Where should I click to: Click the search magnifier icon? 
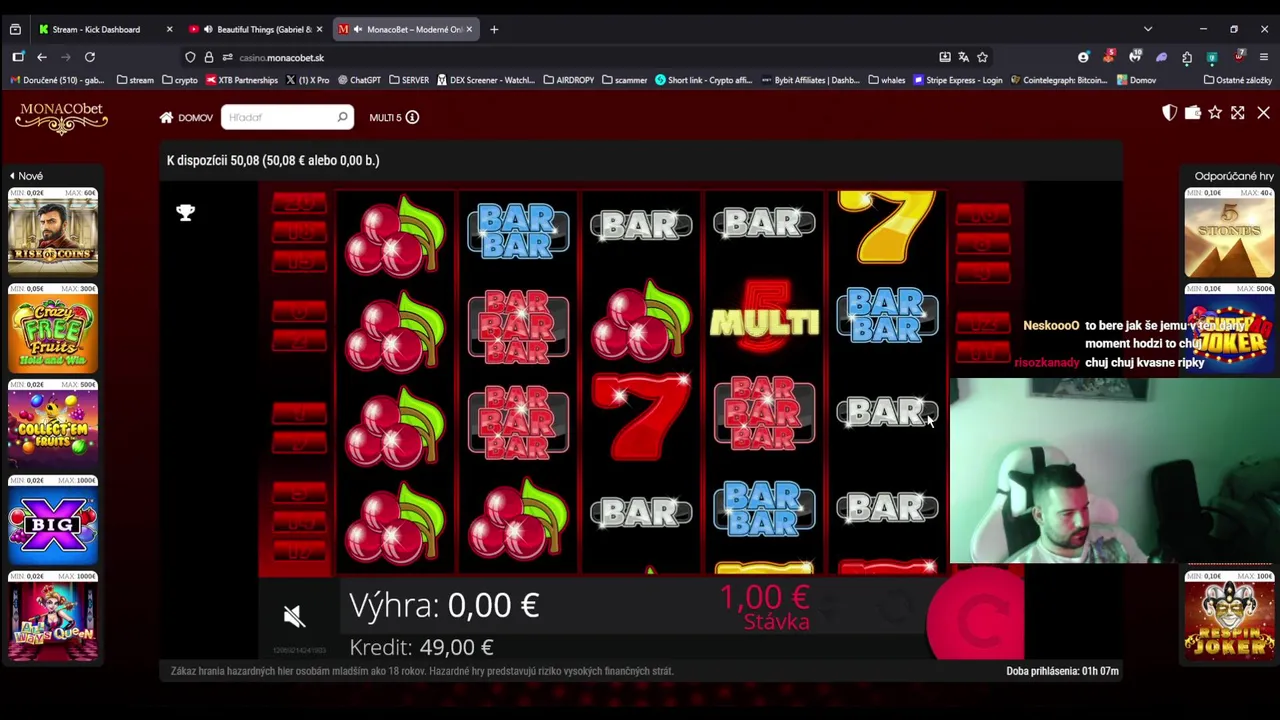[x=342, y=117]
